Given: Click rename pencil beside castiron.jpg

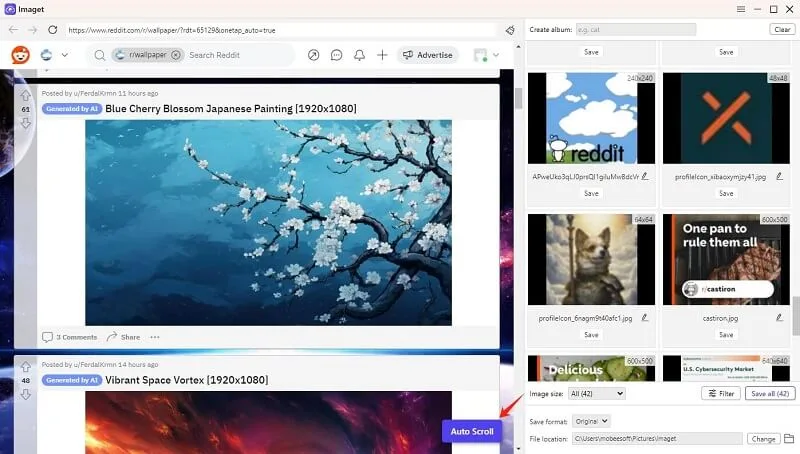Looking at the screenshot, I should pos(779,317).
